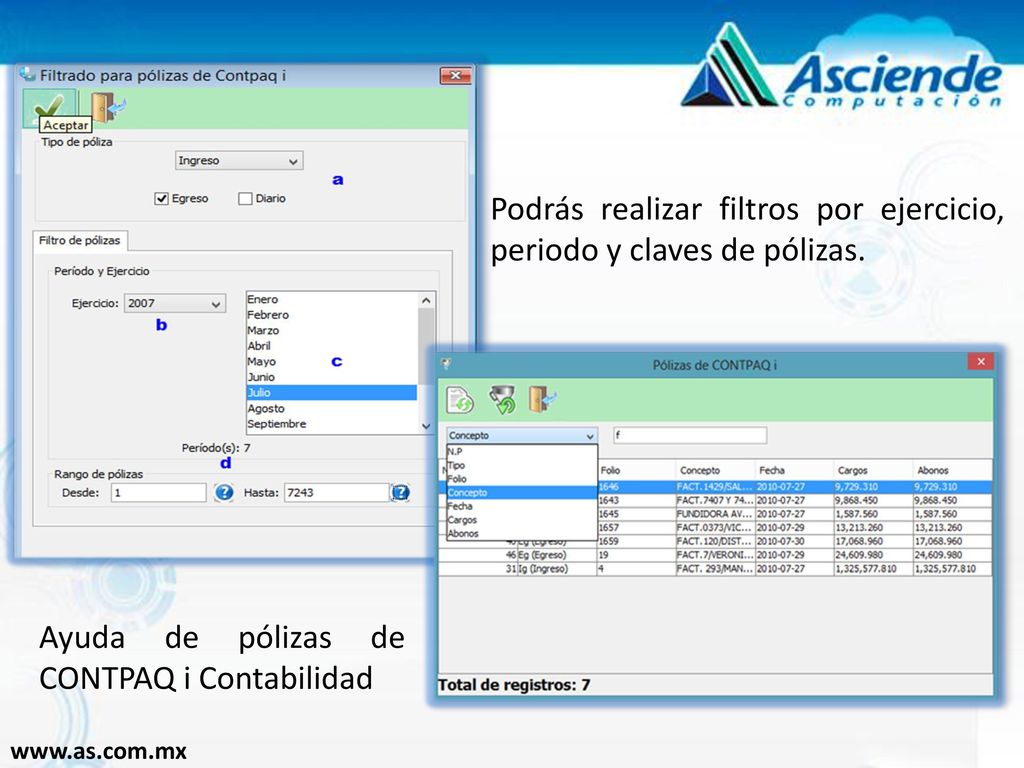Screen dimensions: 1024x768
Task: Click the Cargos column header
Action: coord(873,470)
